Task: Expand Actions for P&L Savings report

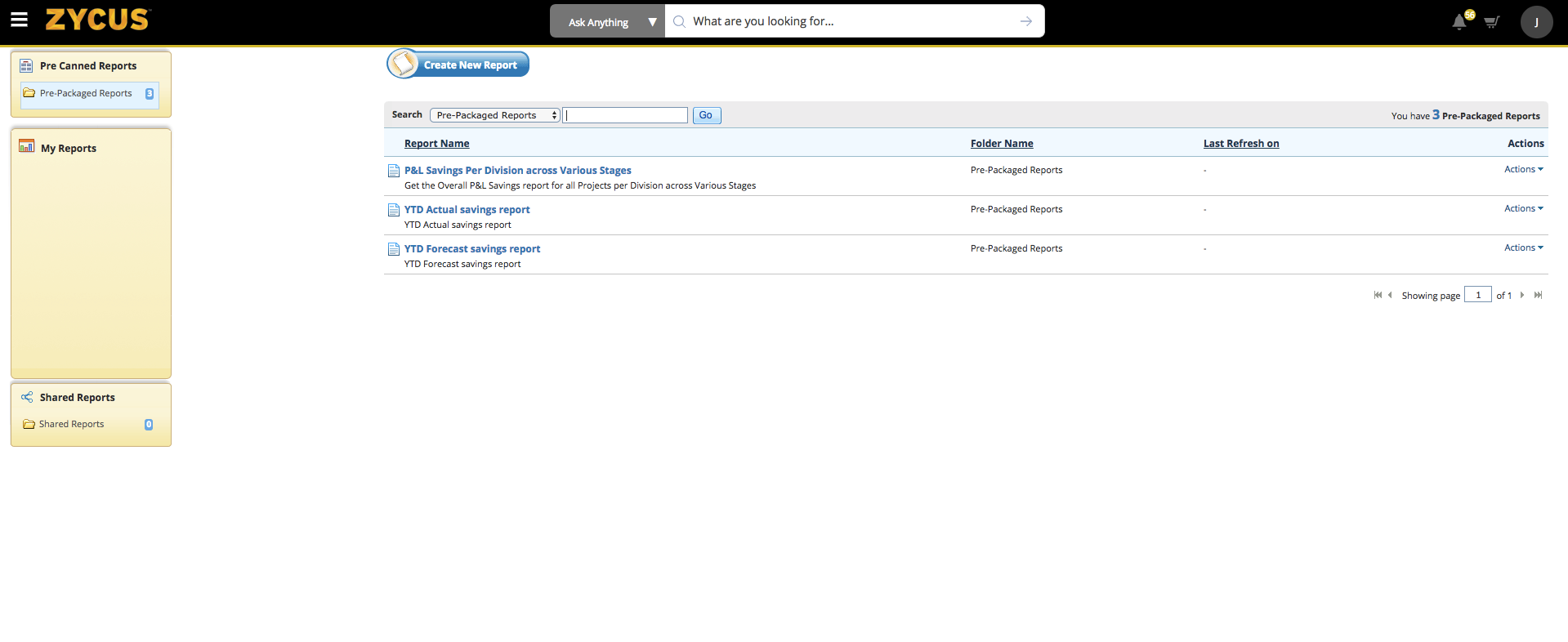Action: click(1523, 169)
